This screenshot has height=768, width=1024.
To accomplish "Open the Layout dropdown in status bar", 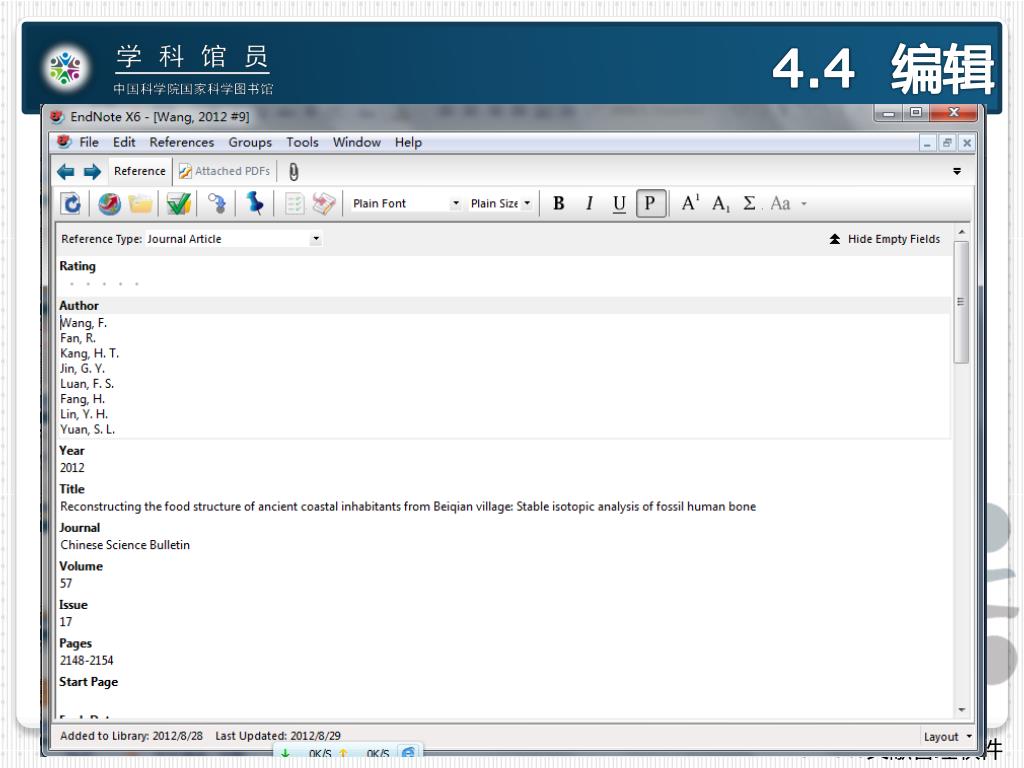I will click(948, 737).
